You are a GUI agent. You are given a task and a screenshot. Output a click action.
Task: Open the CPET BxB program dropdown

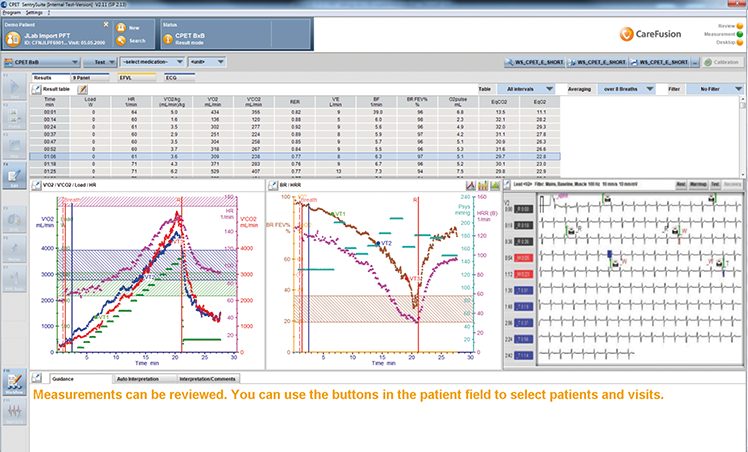(x=41, y=62)
